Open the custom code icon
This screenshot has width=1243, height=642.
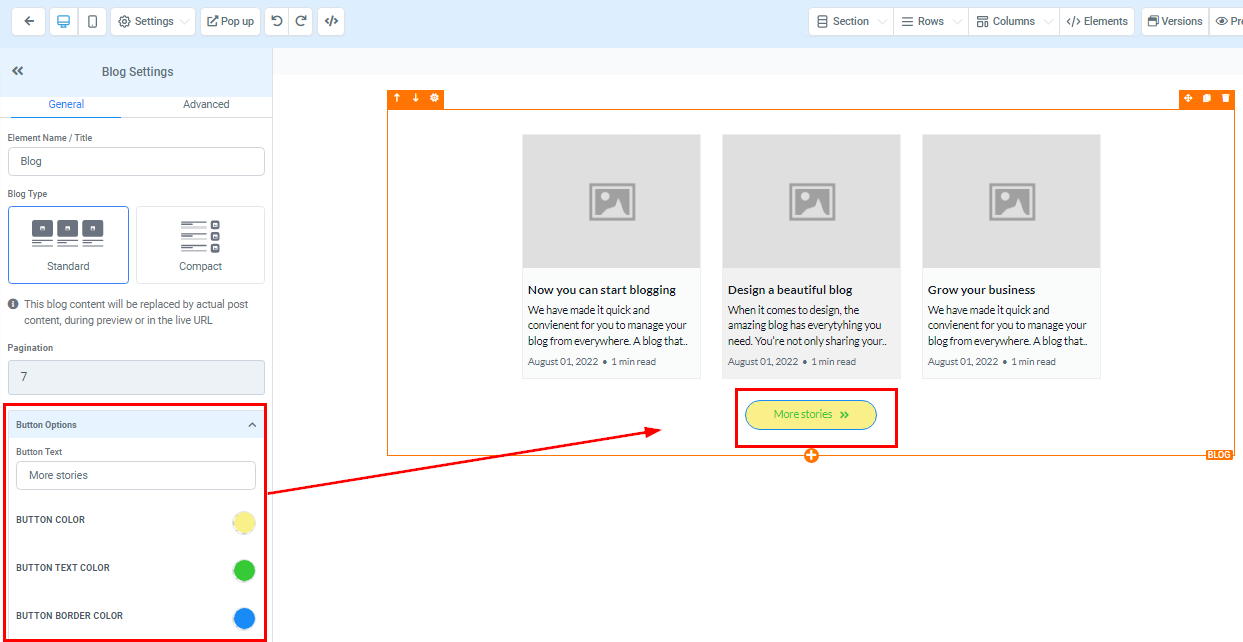point(331,21)
